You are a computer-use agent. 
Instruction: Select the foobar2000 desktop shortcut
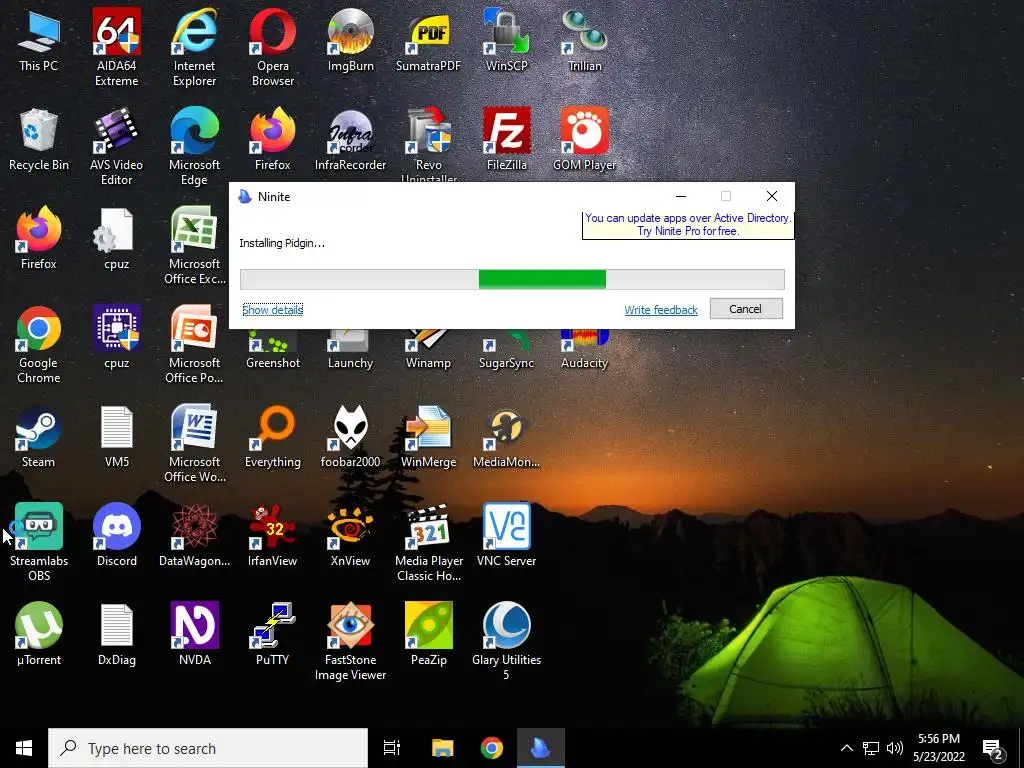click(351, 438)
